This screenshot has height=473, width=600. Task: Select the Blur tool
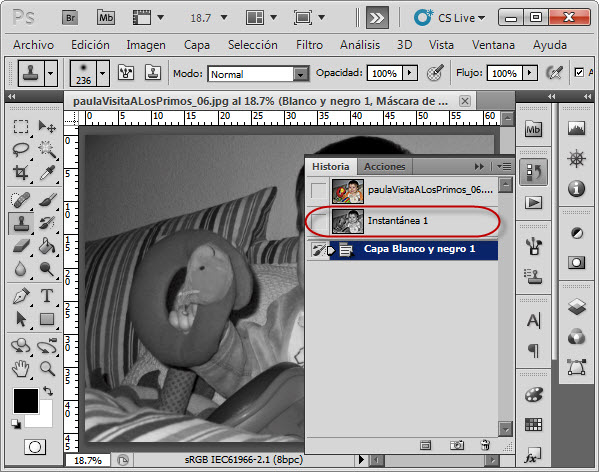point(21,269)
